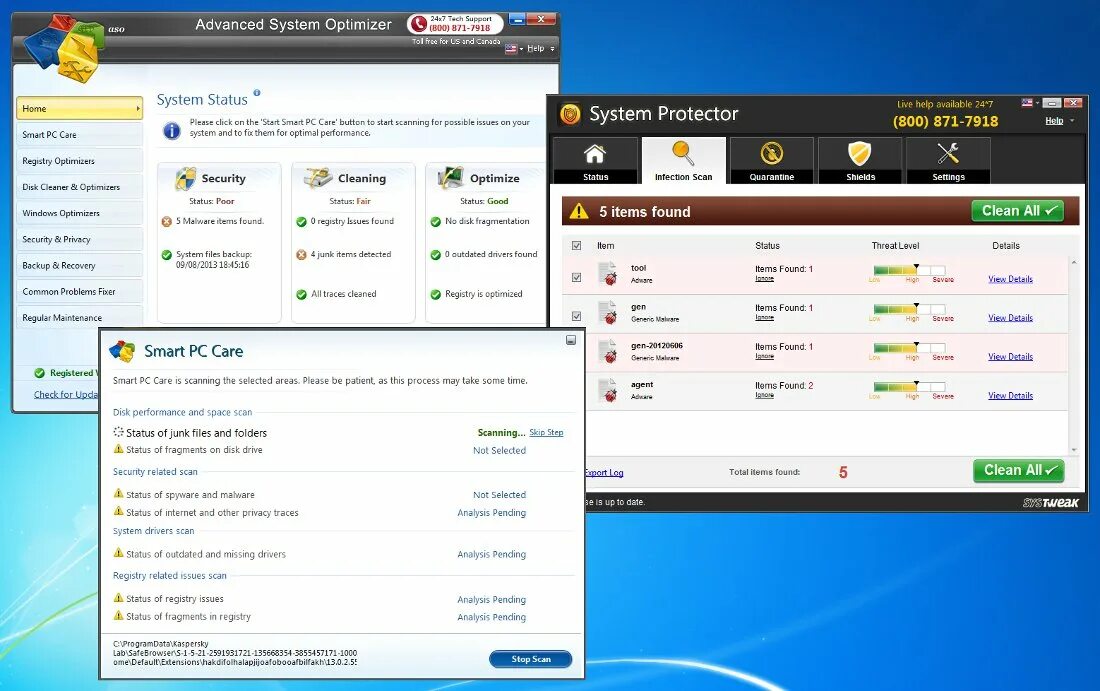Click the Export Log link
The image size is (1100, 691).
pos(604,473)
